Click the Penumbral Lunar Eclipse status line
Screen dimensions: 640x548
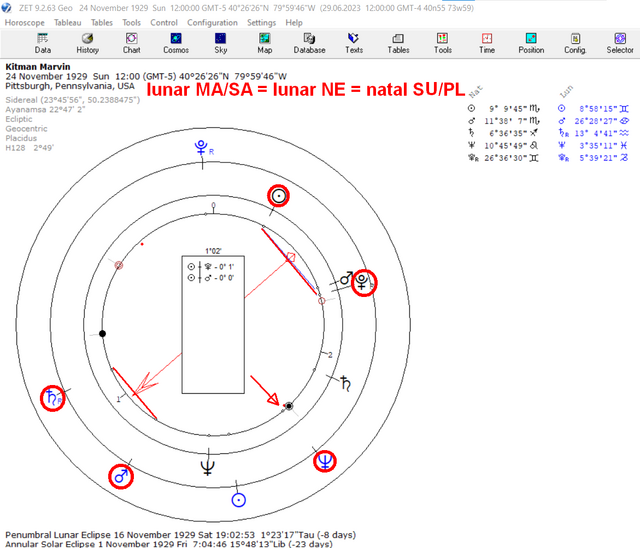(180, 535)
